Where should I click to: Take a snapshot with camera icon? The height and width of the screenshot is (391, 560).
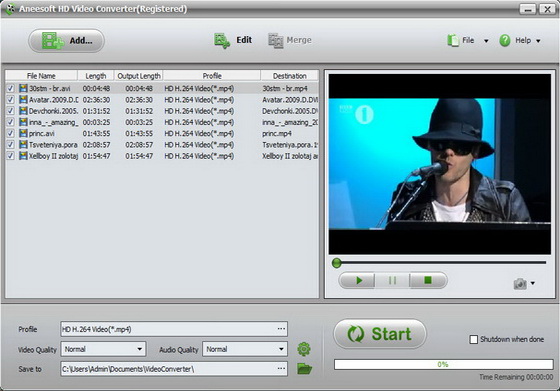520,284
